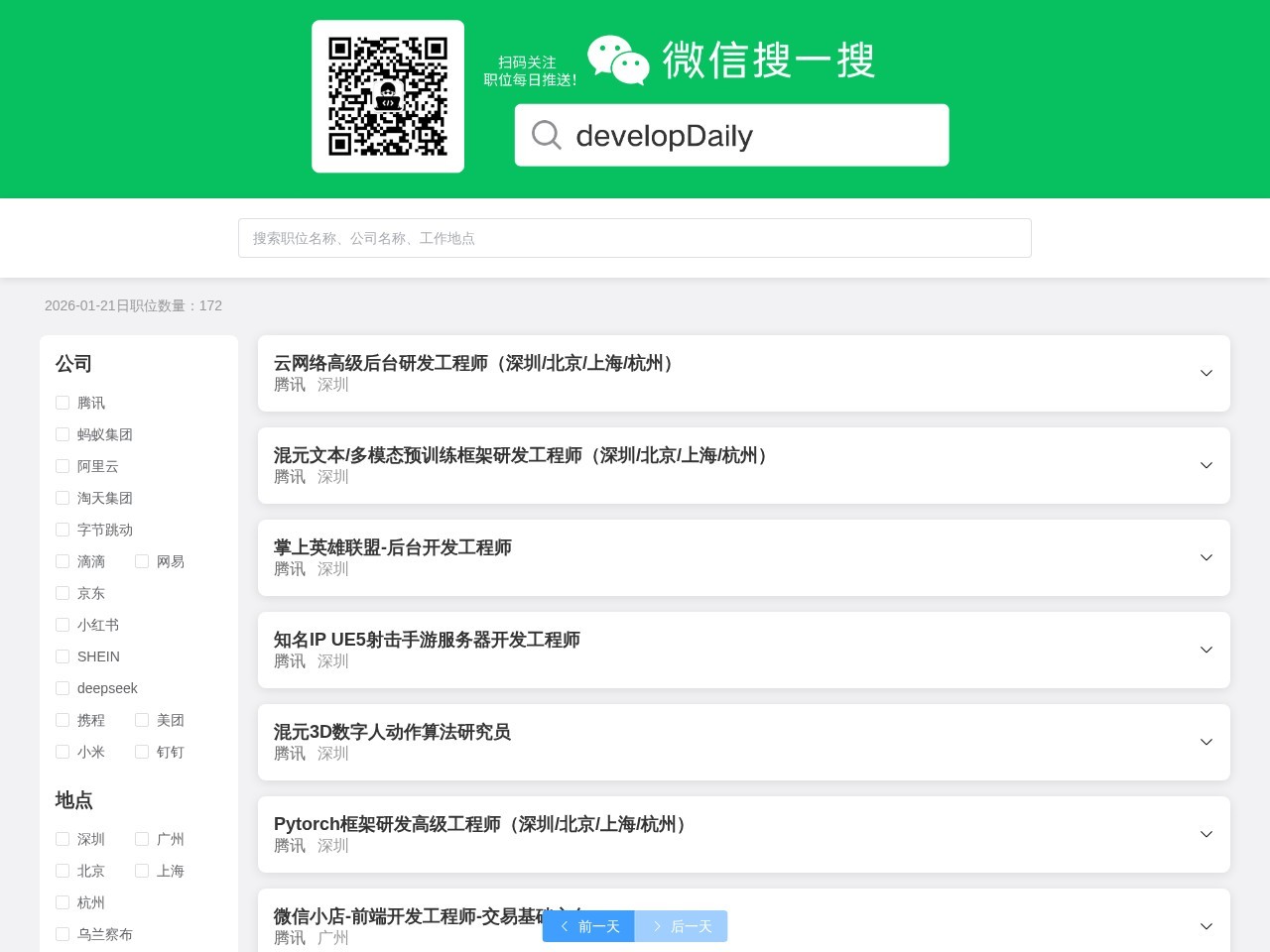
Task: Check the deepseek company filter
Action: coord(63,688)
